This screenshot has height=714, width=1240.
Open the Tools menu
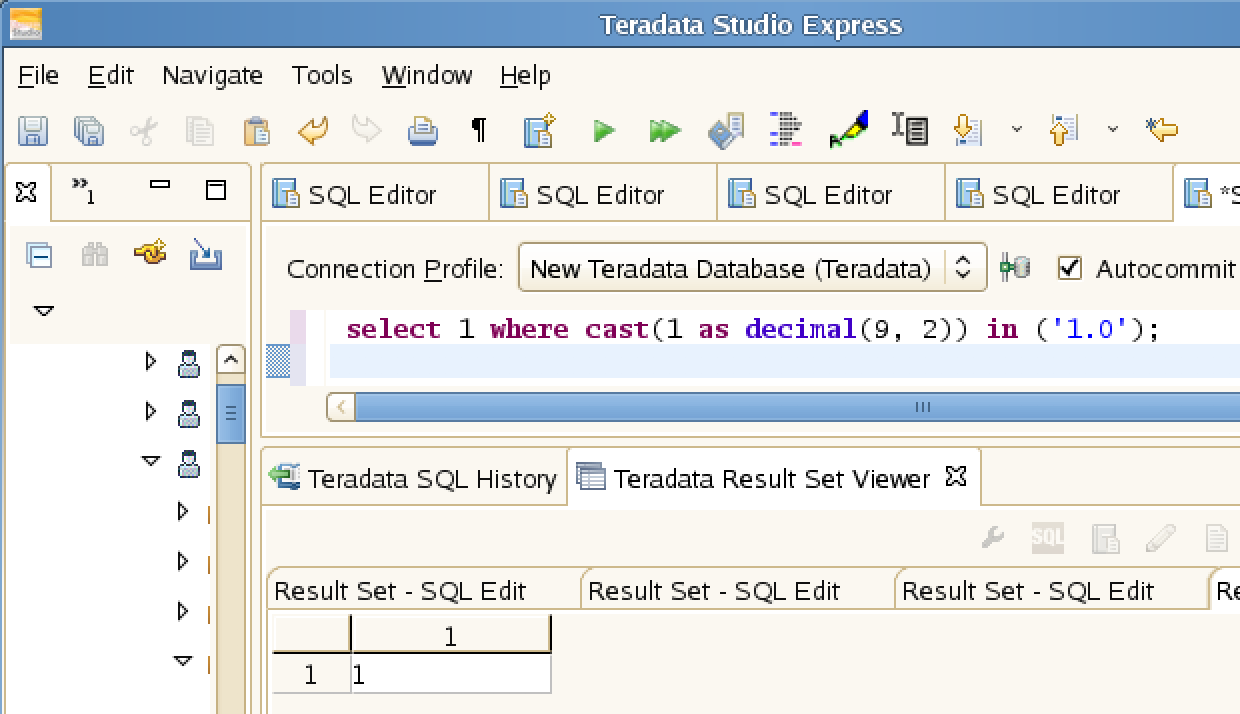[x=322, y=76]
